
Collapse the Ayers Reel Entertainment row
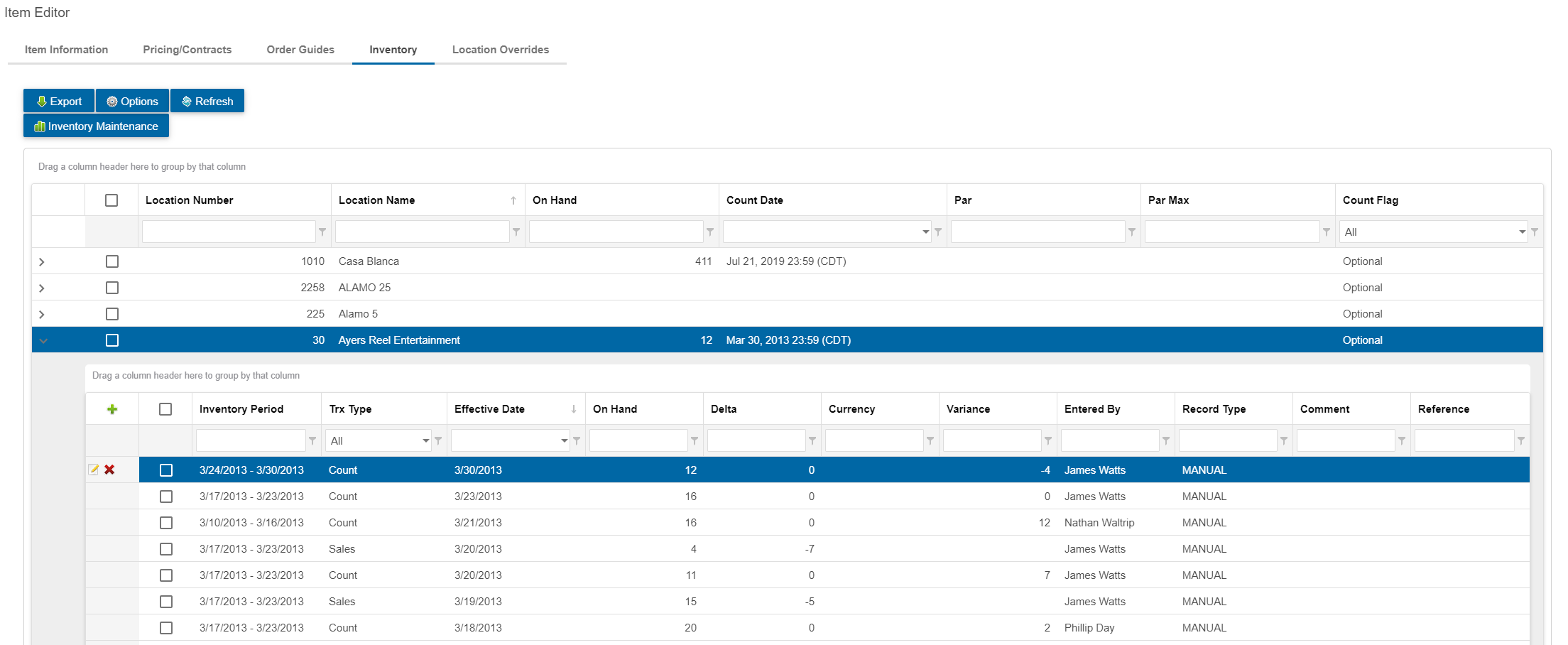(x=43, y=341)
